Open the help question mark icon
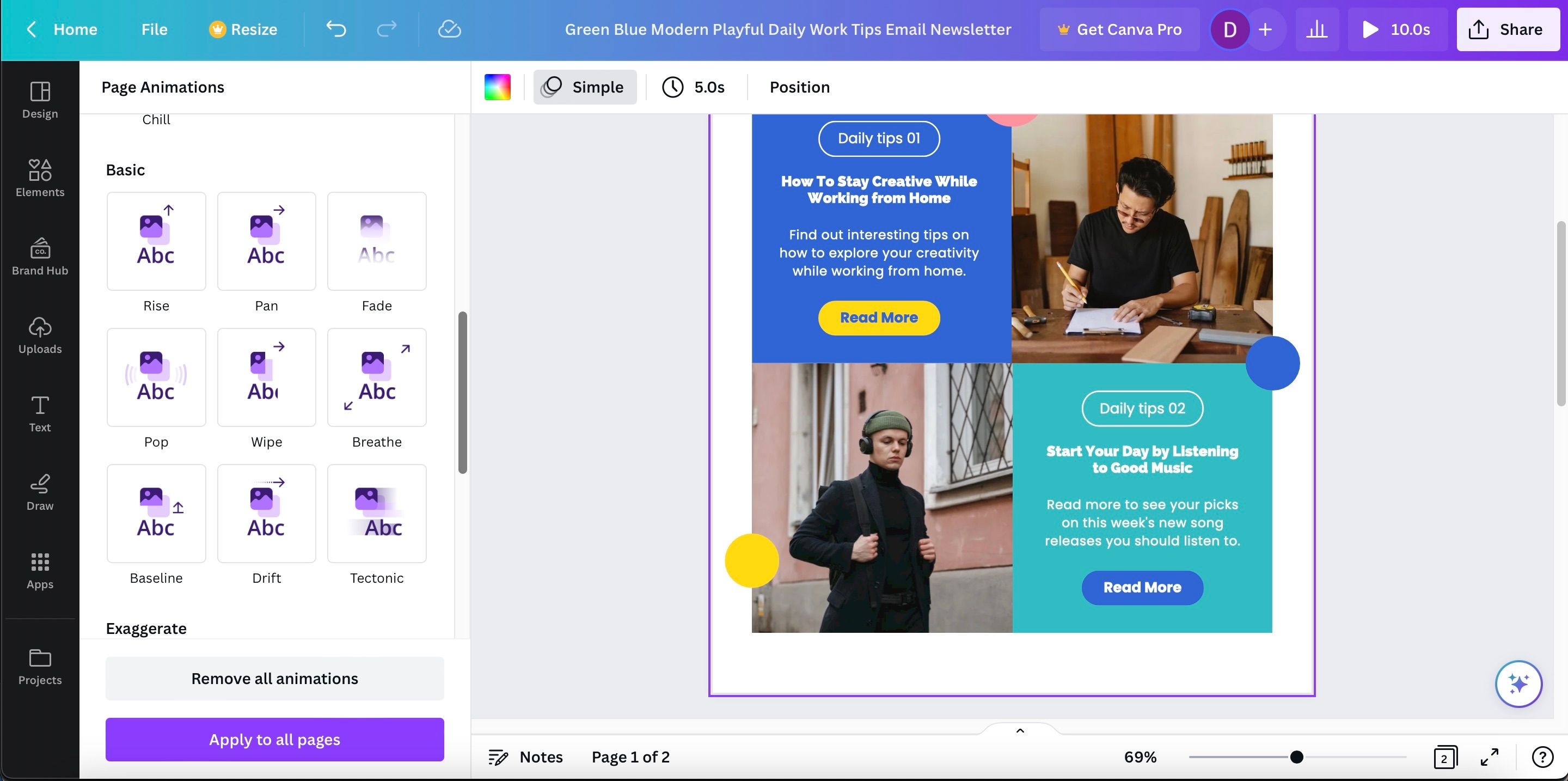Screen dimensions: 1568x781 tap(1542, 756)
